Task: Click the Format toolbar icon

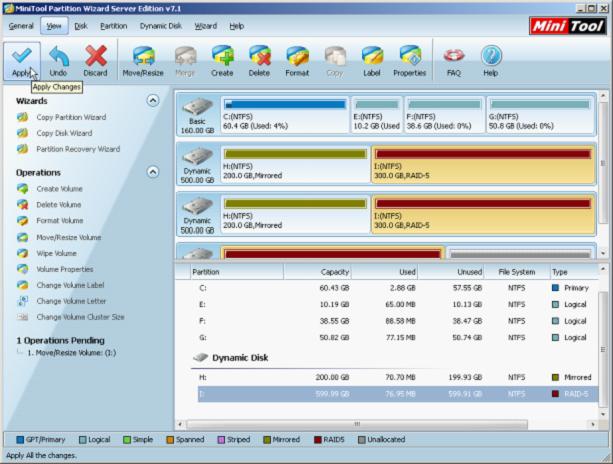Action: tap(297, 61)
